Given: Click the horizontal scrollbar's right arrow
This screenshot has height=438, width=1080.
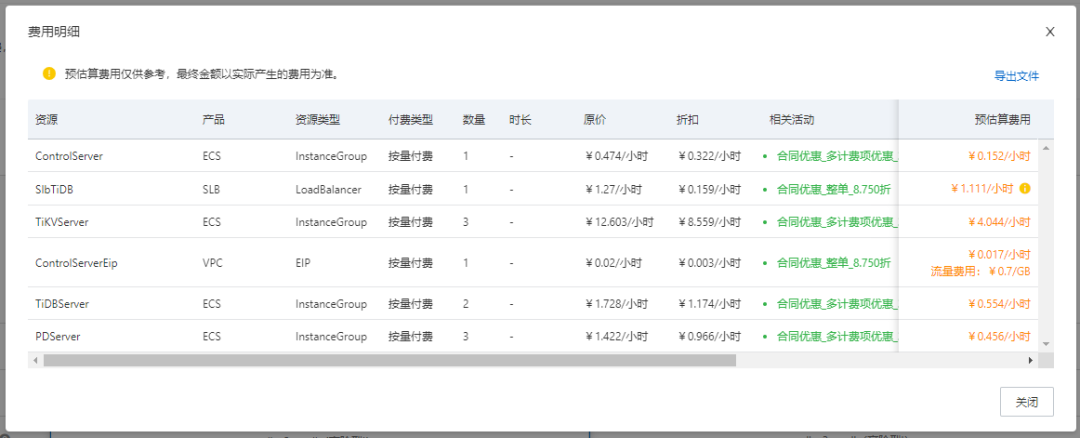Looking at the screenshot, I should [1031, 360].
